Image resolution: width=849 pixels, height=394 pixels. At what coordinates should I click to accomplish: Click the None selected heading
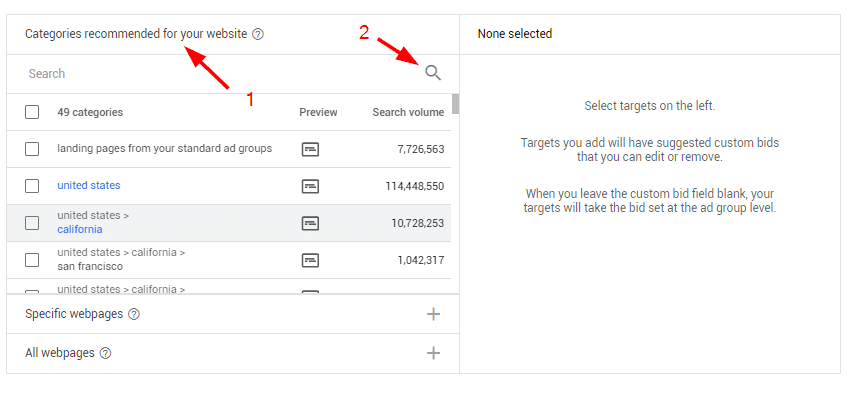pyautogui.click(x=515, y=34)
